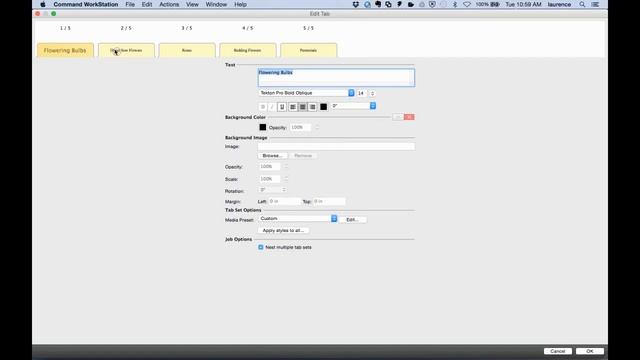Select the fourth tab labeled 4 / 5
This screenshot has height=360, width=640.
248,50
